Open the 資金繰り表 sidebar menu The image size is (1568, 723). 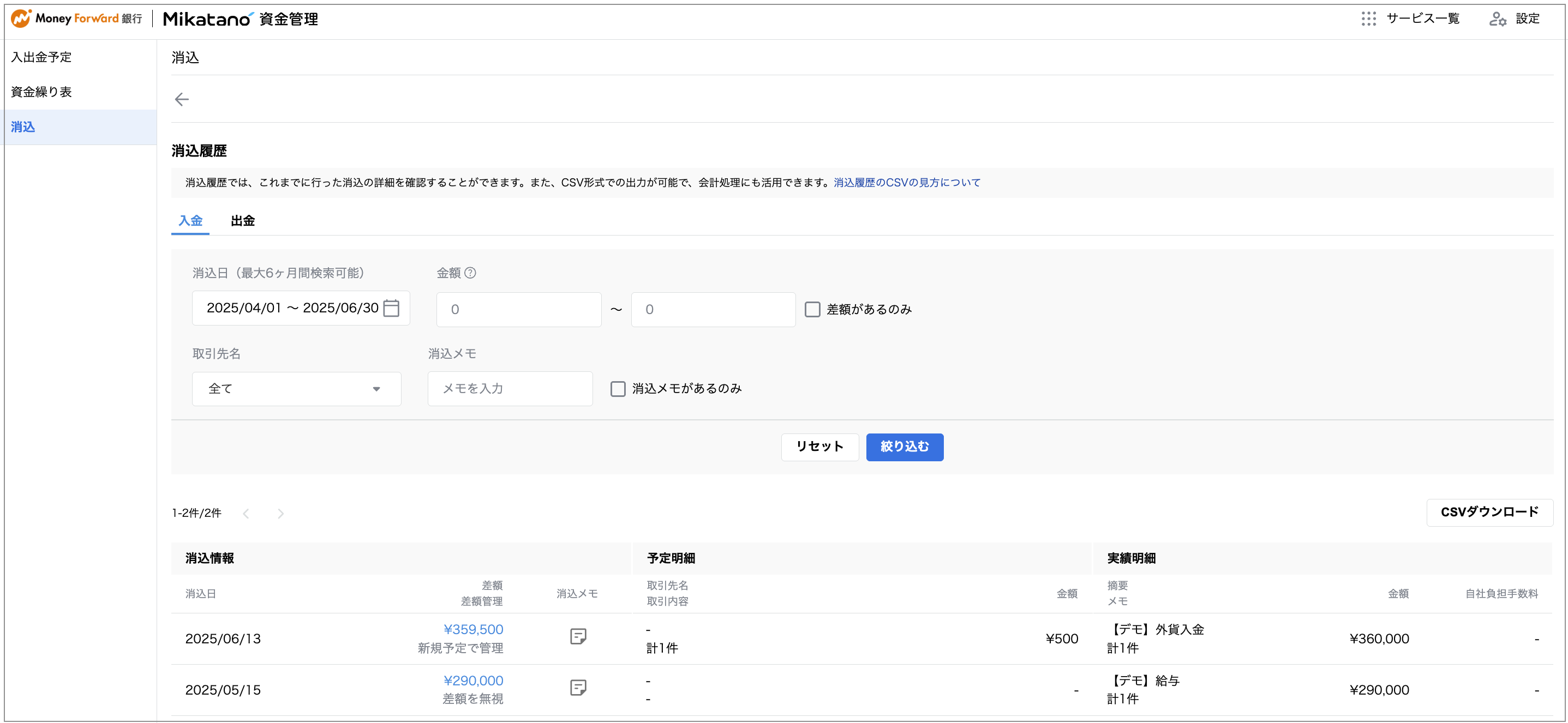coord(41,92)
